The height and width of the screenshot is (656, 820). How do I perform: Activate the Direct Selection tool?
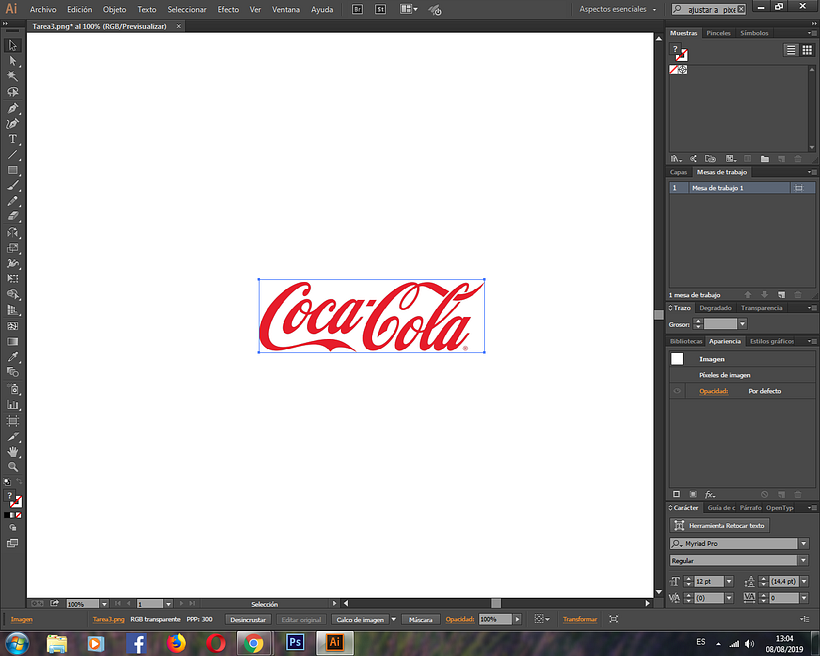(x=13, y=60)
